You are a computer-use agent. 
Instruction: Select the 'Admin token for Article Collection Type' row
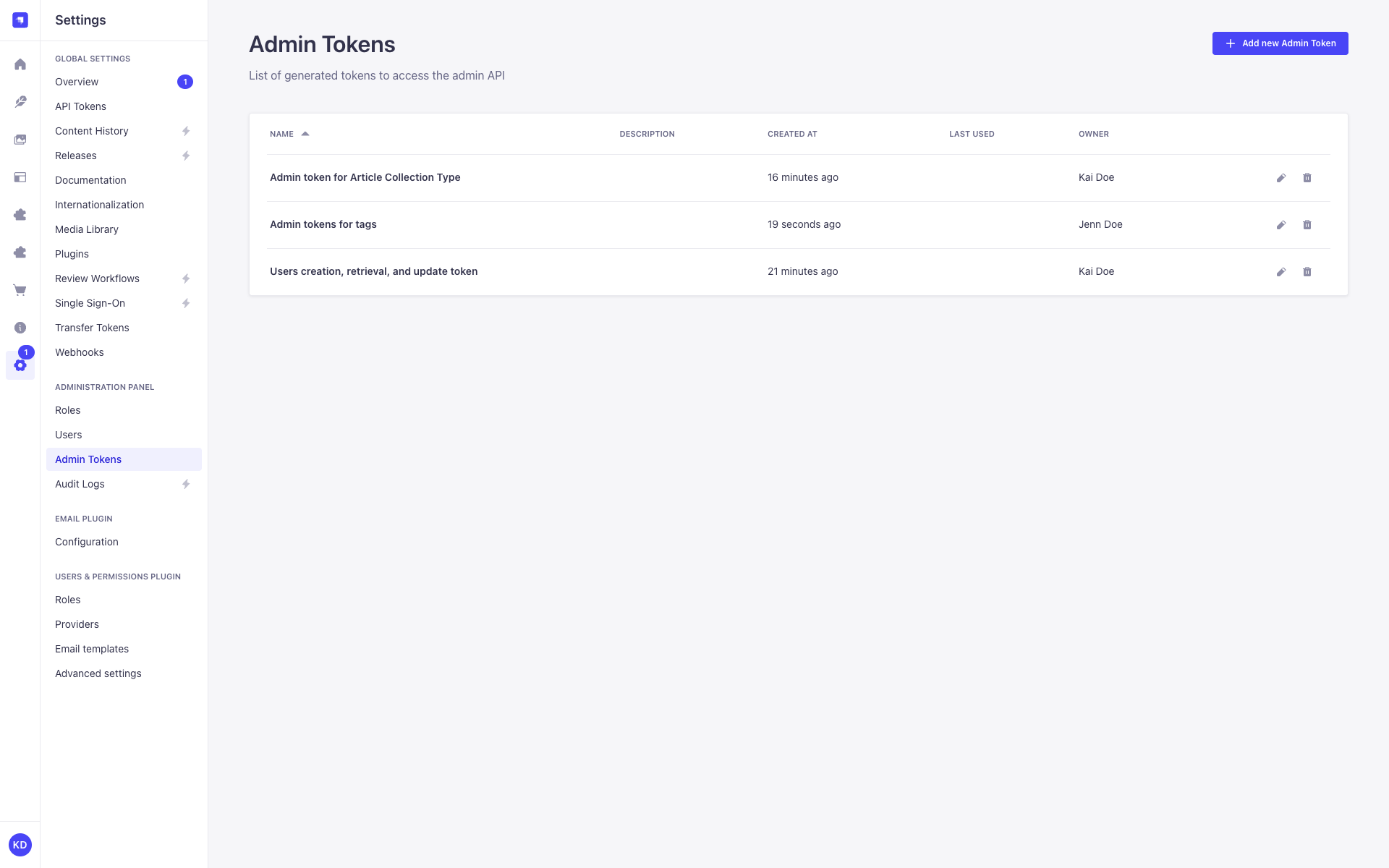point(365,177)
